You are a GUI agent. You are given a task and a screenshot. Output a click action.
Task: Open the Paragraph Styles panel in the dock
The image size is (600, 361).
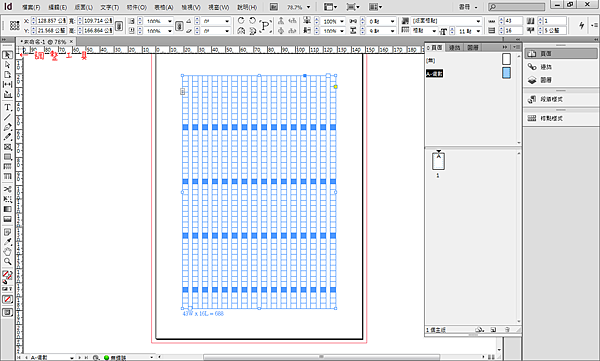[561, 99]
